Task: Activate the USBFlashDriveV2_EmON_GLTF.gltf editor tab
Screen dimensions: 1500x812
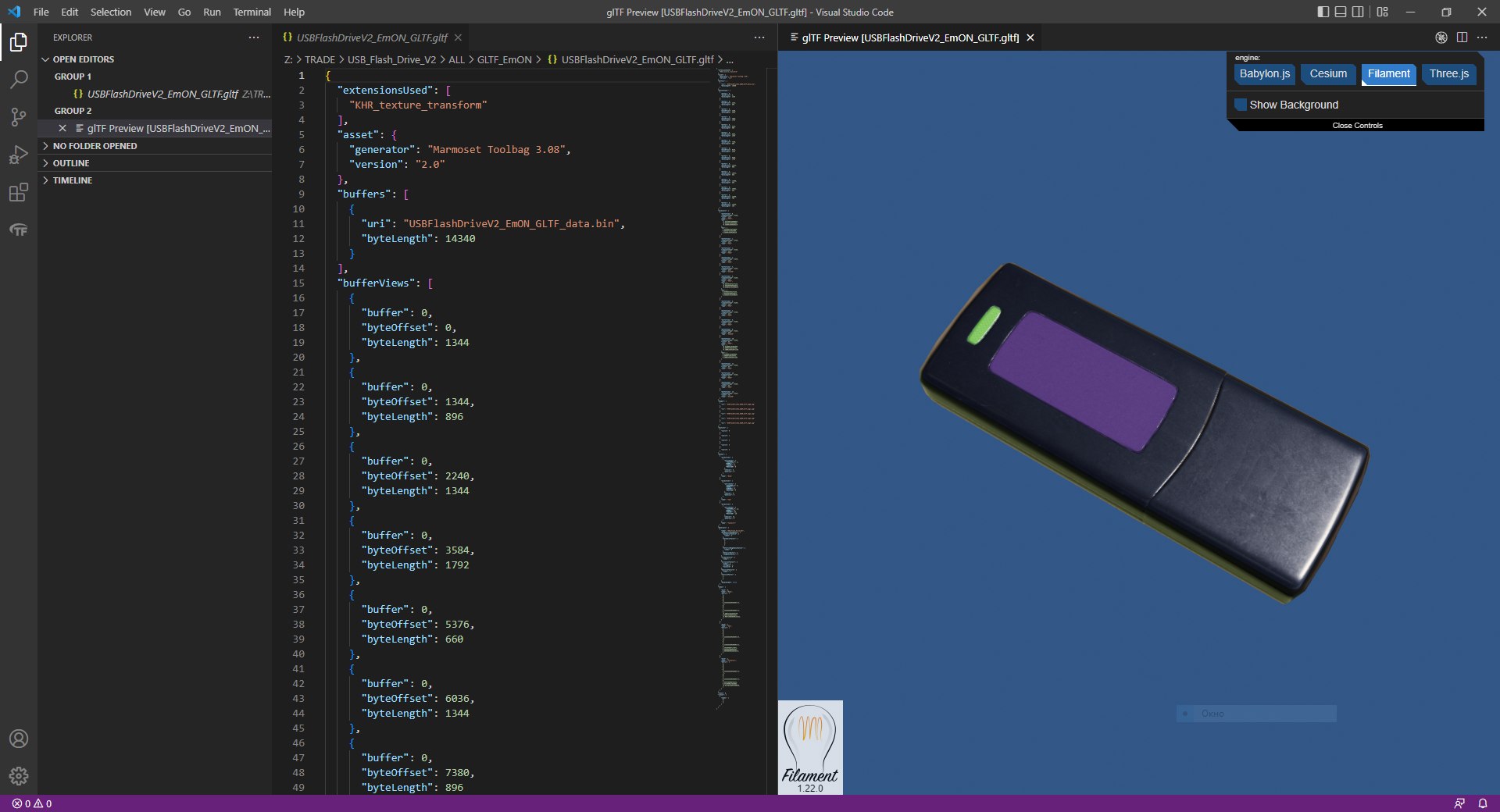Action: point(372,37)
